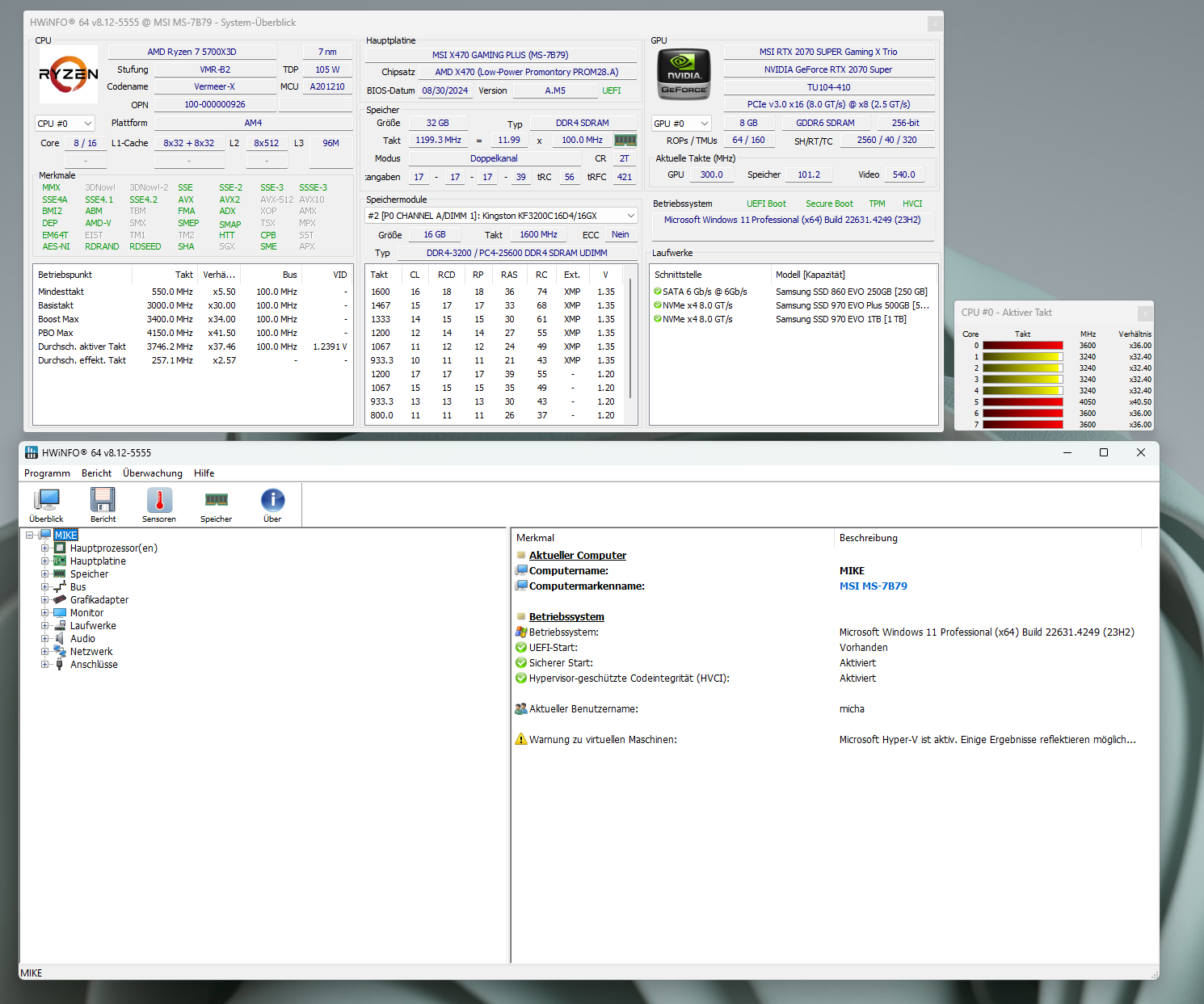This screenshot has width=1204, height=1004.
Task: Click the Ryzen CPU logo
Action: pos(69,74)
